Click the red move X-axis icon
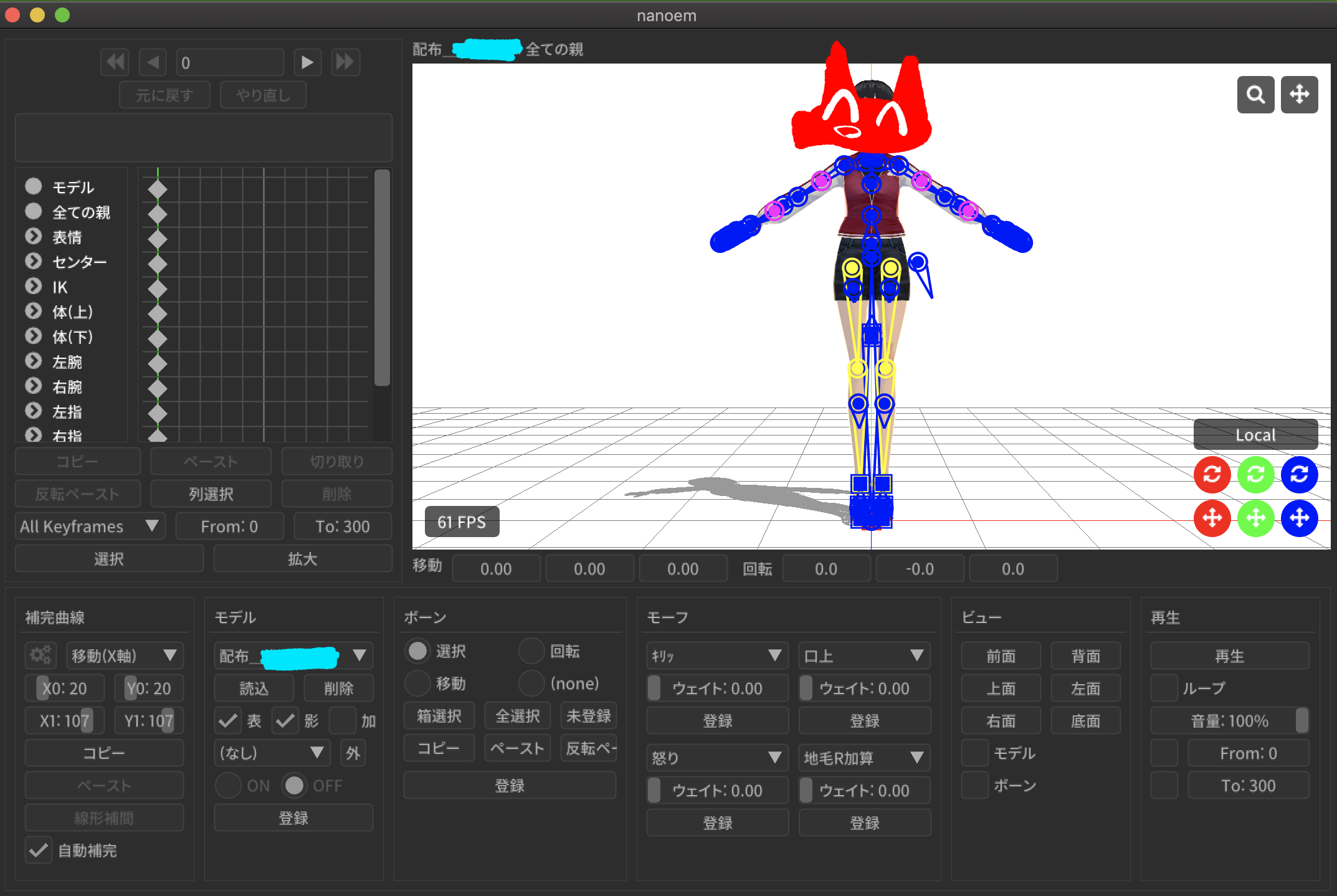 coord(1212,518)
